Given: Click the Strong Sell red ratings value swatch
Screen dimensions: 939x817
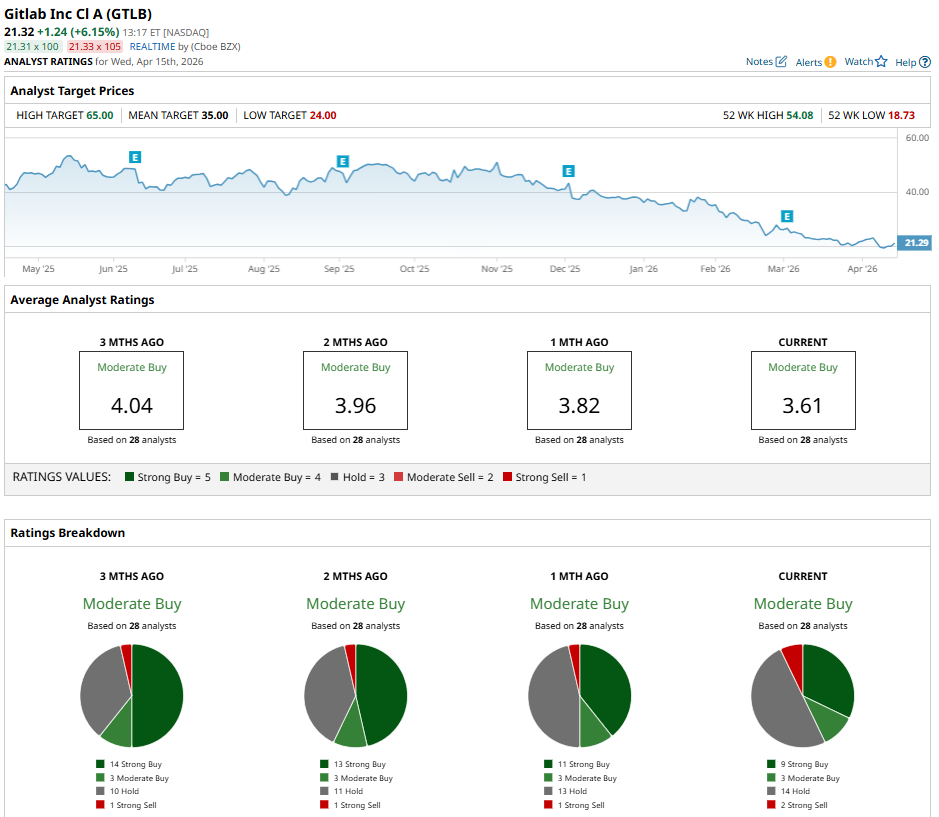Looking at the screenshot, I should pyautogui.click(x=507, y=477).
